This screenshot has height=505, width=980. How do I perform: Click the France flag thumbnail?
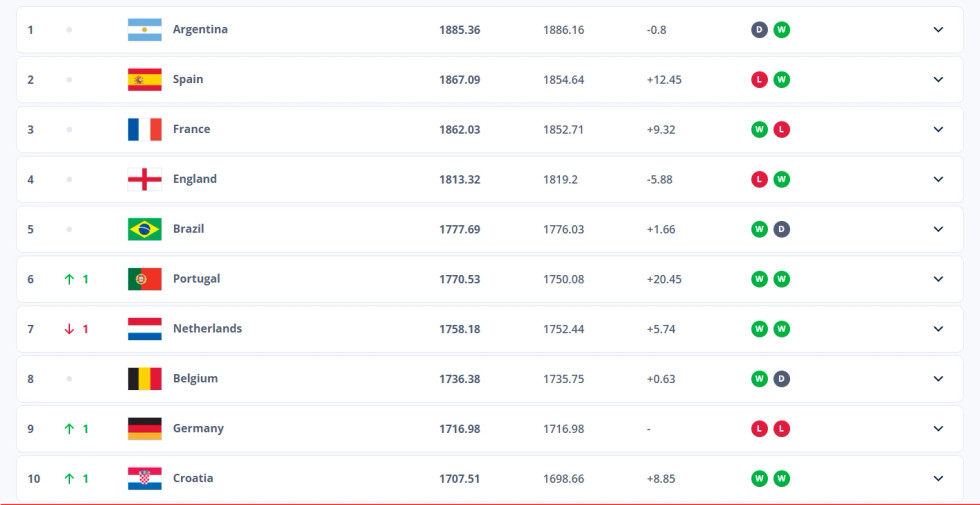pyautogui.click(x=144, y=129)
